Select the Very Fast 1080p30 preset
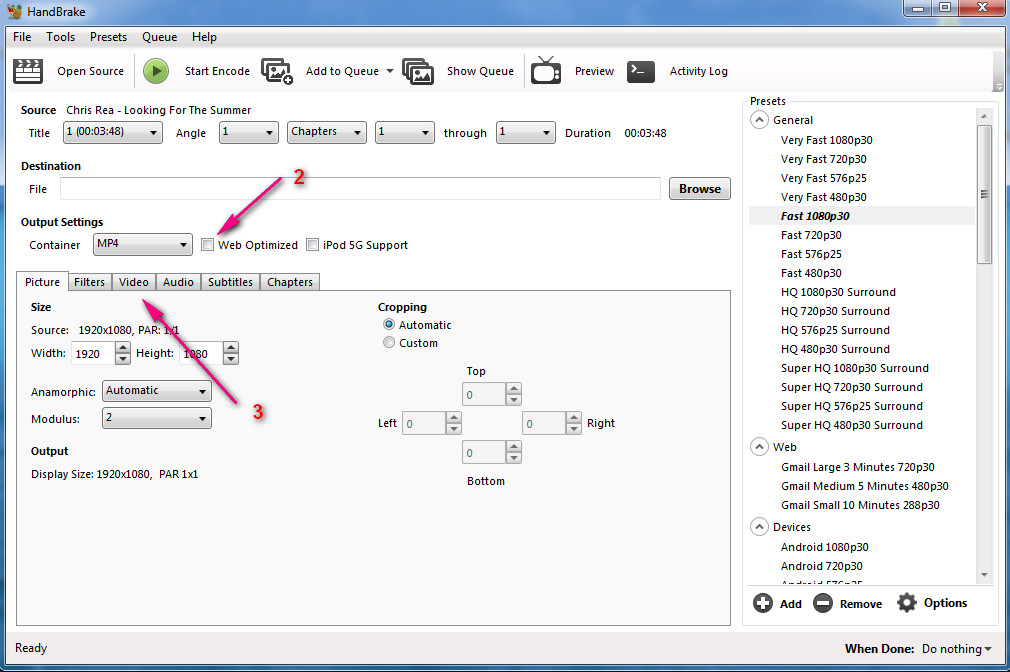 tap(826, 140)
